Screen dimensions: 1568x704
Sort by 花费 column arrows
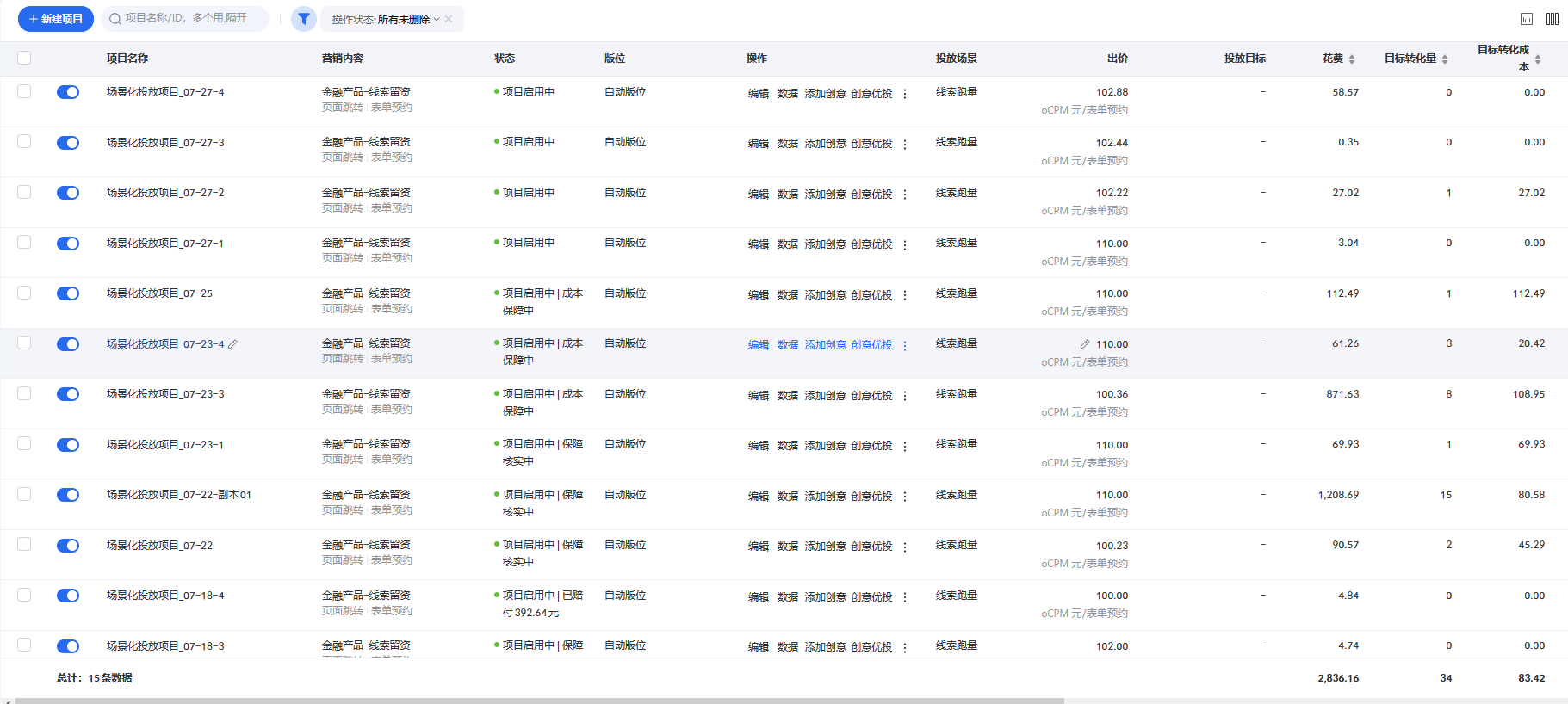1352,59
